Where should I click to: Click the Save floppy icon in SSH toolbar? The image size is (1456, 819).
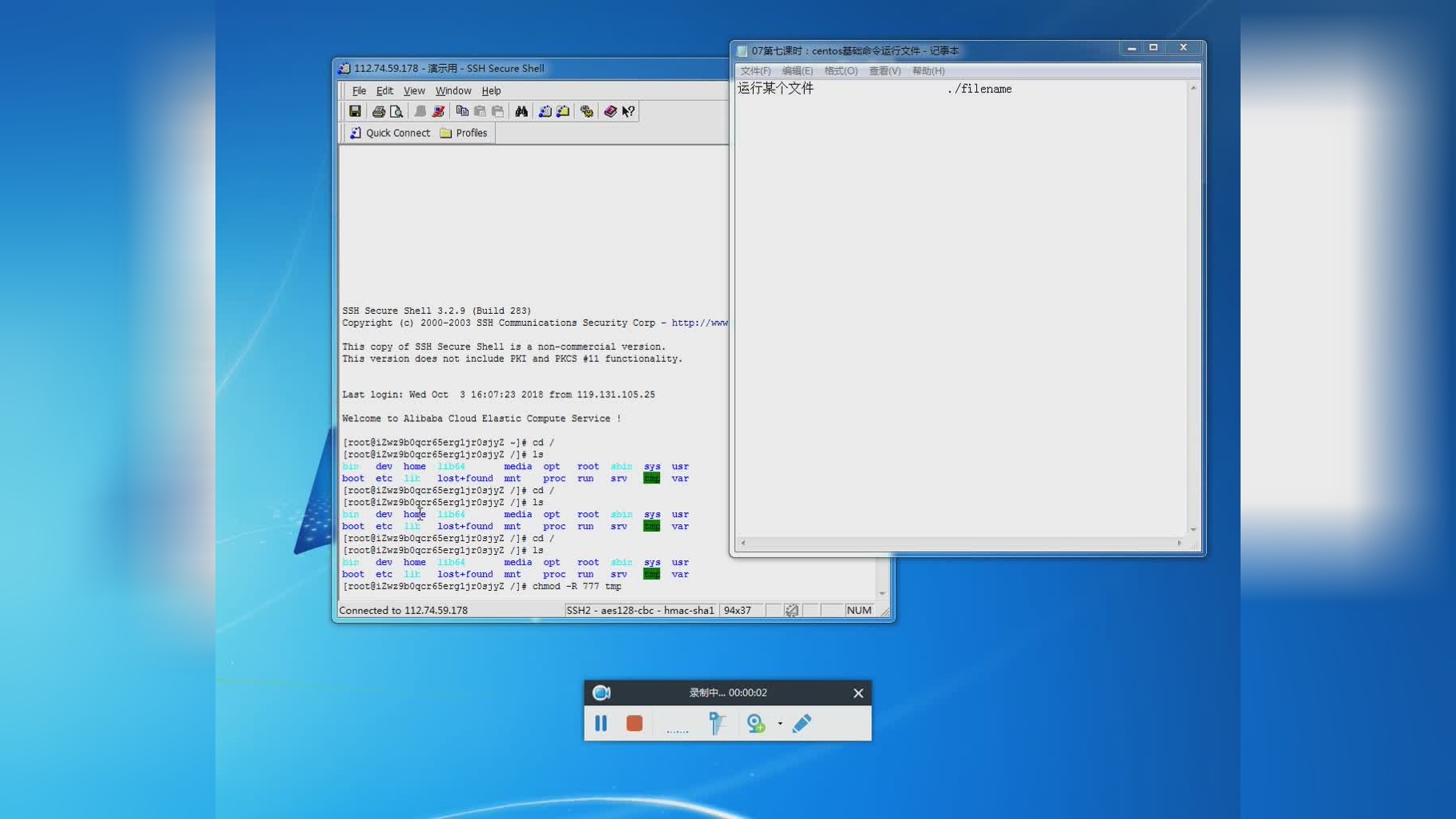355,111
